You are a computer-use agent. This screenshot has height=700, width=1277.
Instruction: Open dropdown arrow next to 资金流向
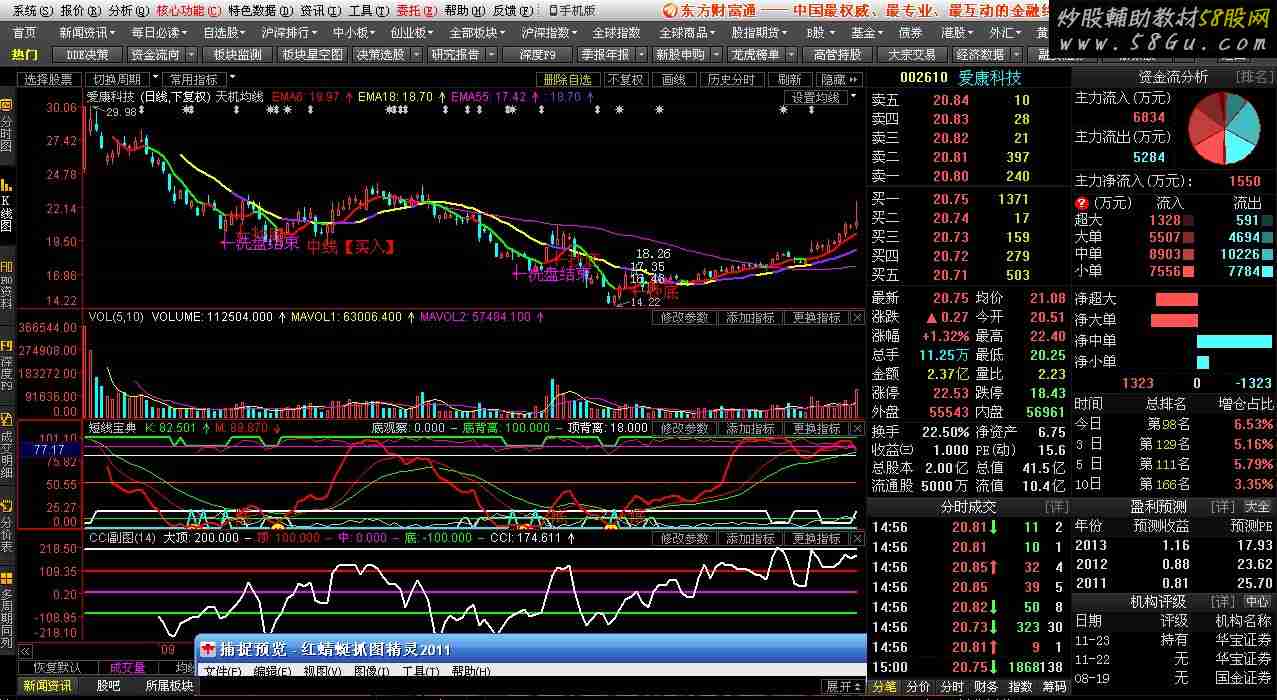[190, 55]
